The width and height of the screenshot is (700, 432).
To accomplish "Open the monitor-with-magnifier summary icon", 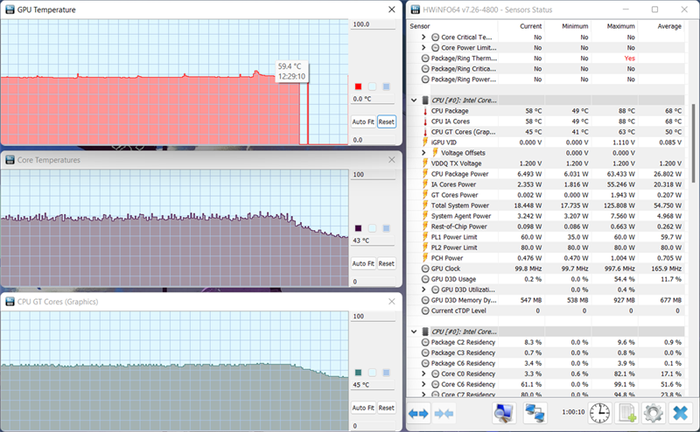I will (504, 413).
